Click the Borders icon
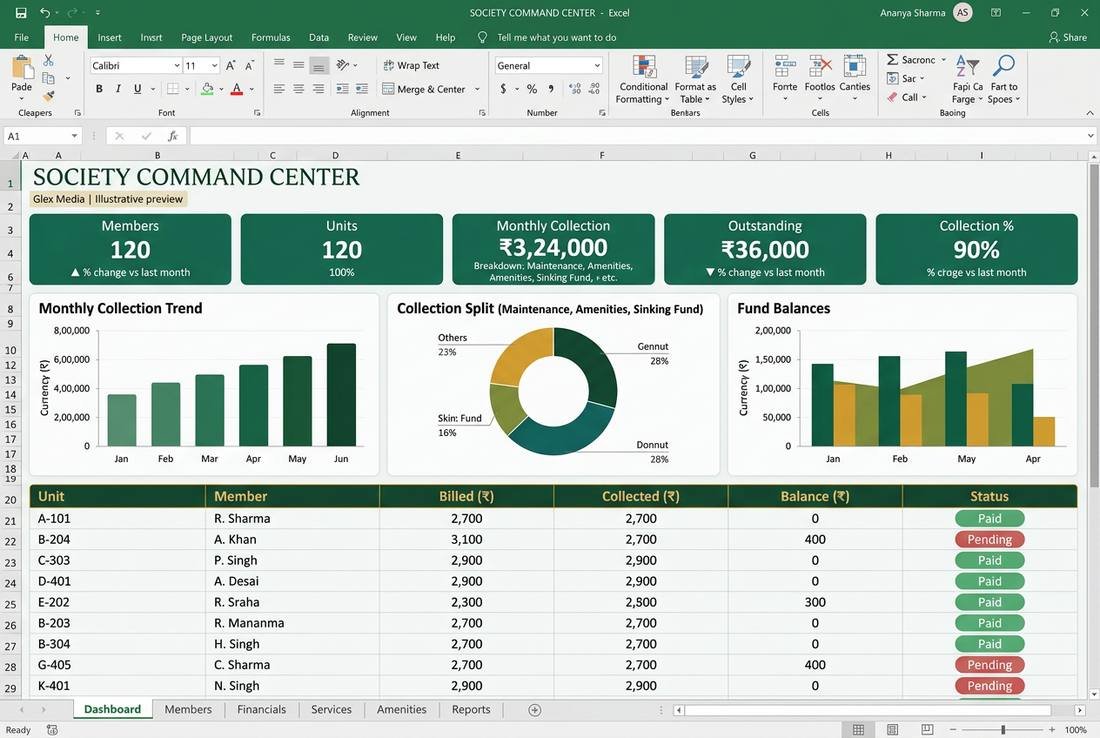This screenshot has height=738, width=1100. [x=173, y=88]
